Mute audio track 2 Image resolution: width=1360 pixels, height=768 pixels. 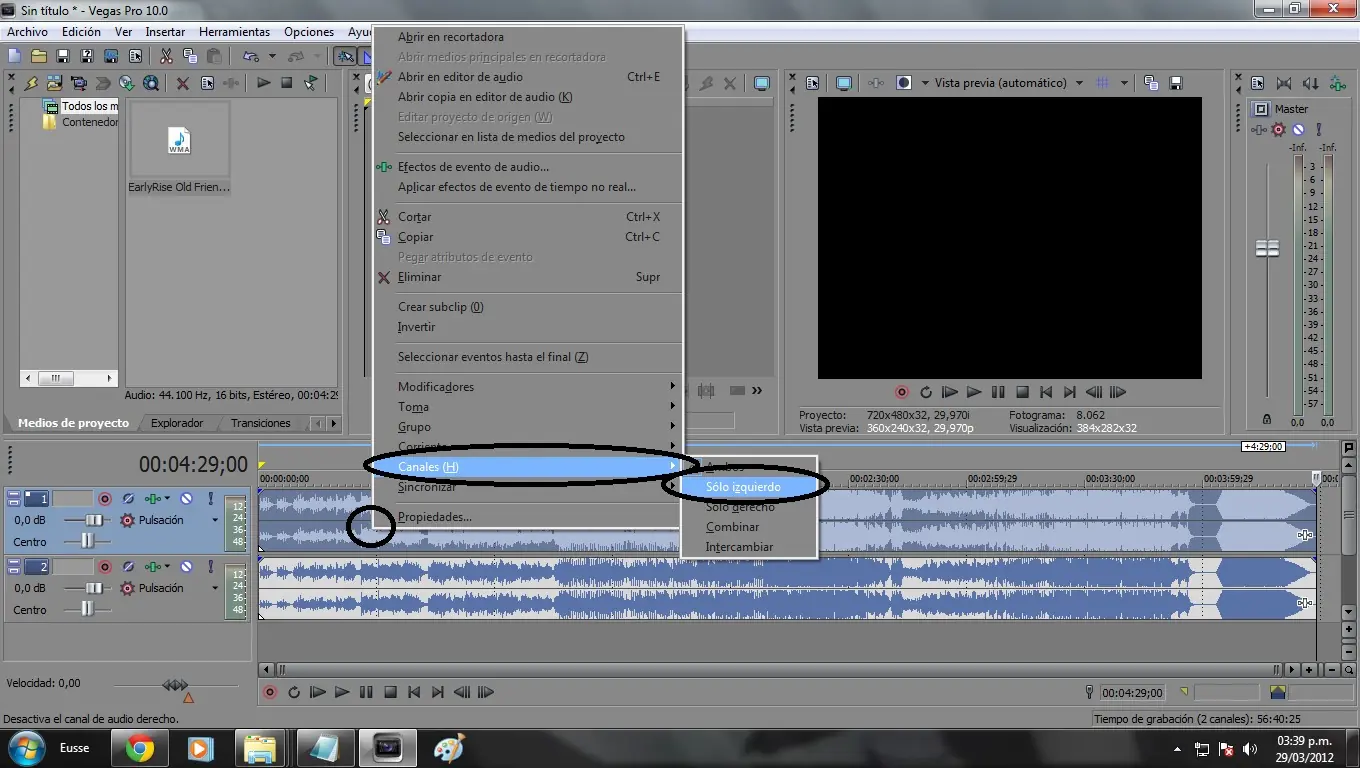tap(186, 566)
